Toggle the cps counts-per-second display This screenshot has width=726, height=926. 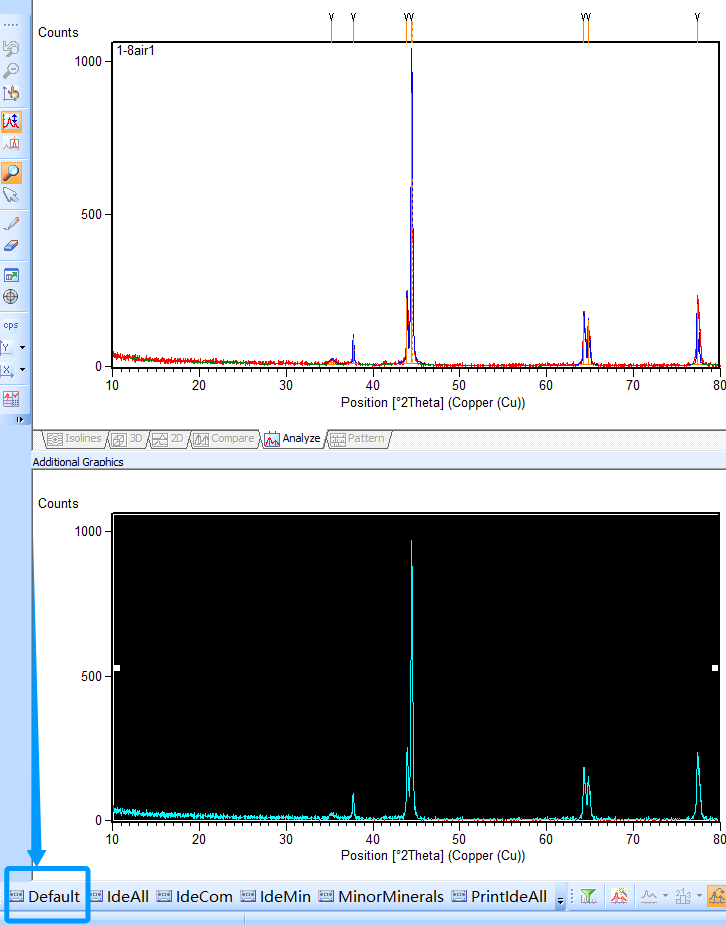tap(11, 325)
